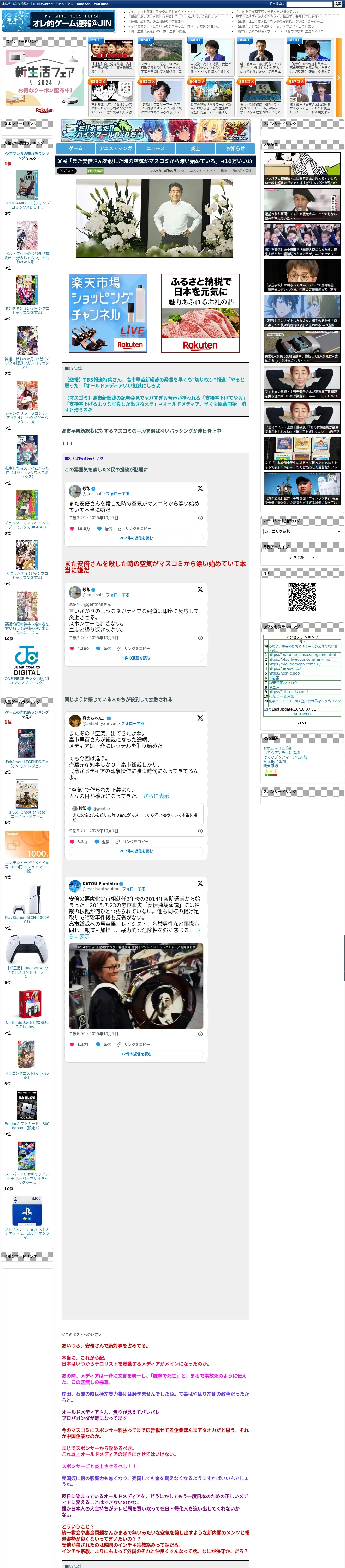Click the リンクをコピー icon on the 午後7:20 tweet
This screenshot has width=345, height=1568.
(x=118, y=648)
